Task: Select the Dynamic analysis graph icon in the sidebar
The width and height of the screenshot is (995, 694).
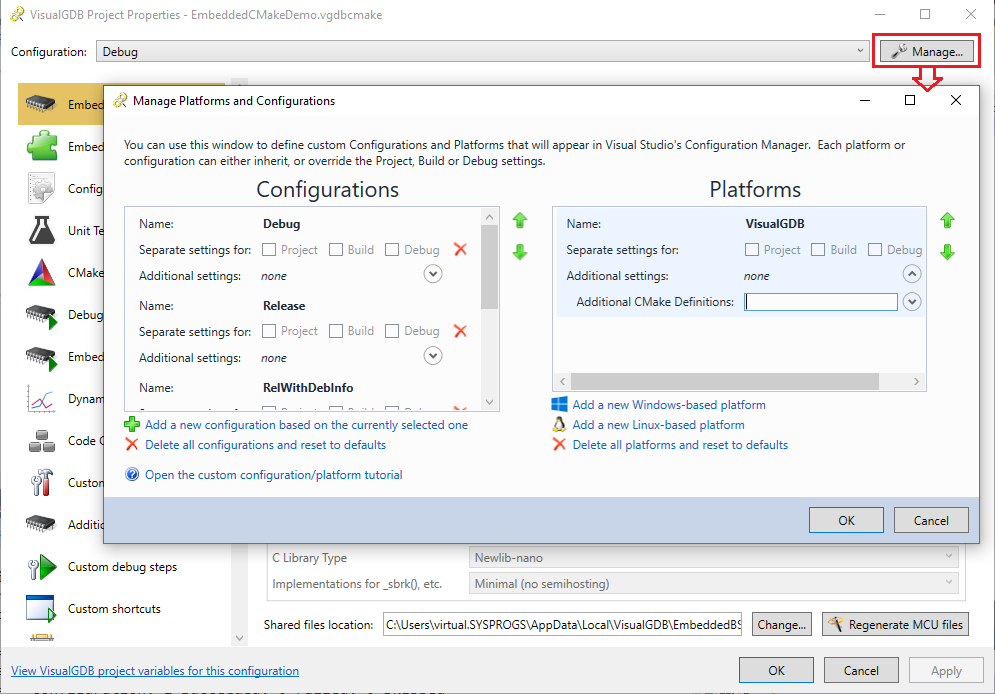Action: tap(42, 398)
